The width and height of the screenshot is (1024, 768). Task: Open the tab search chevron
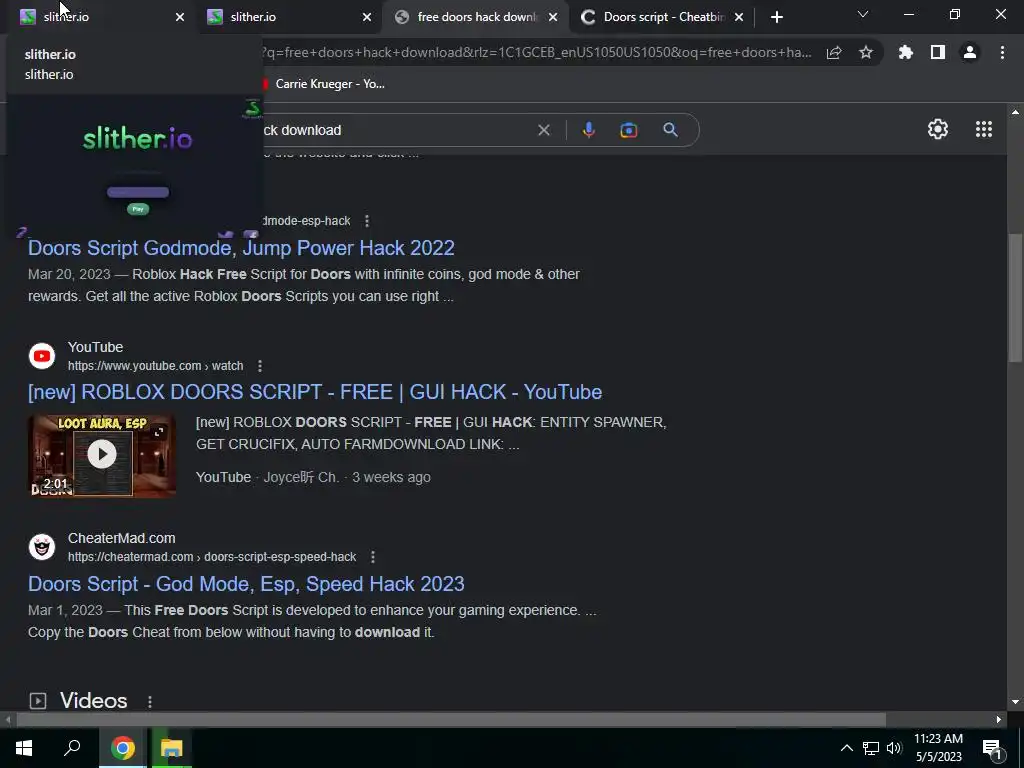coord(863,14)
